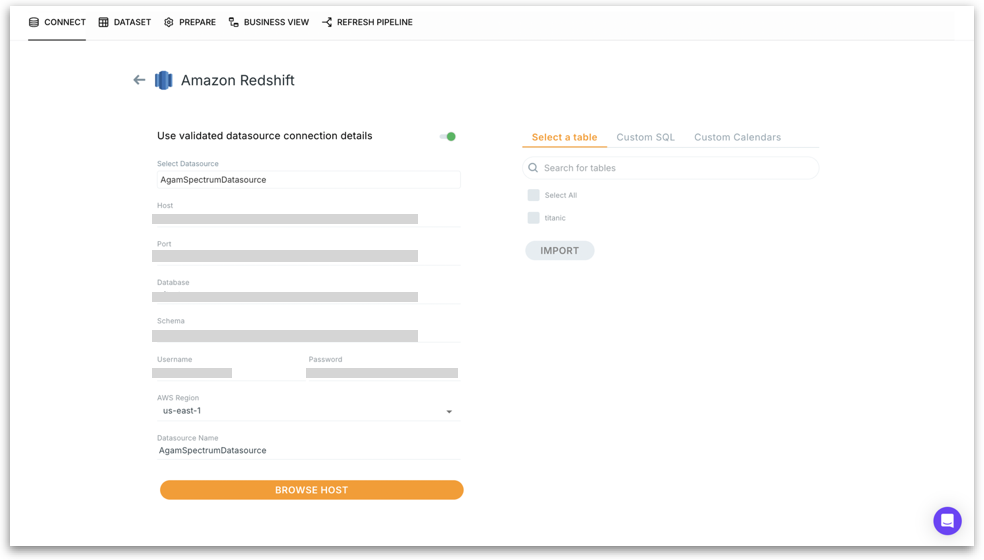Switch to the Custom Calendars tab
The image size is (984, 560).
tap(737, 137)
